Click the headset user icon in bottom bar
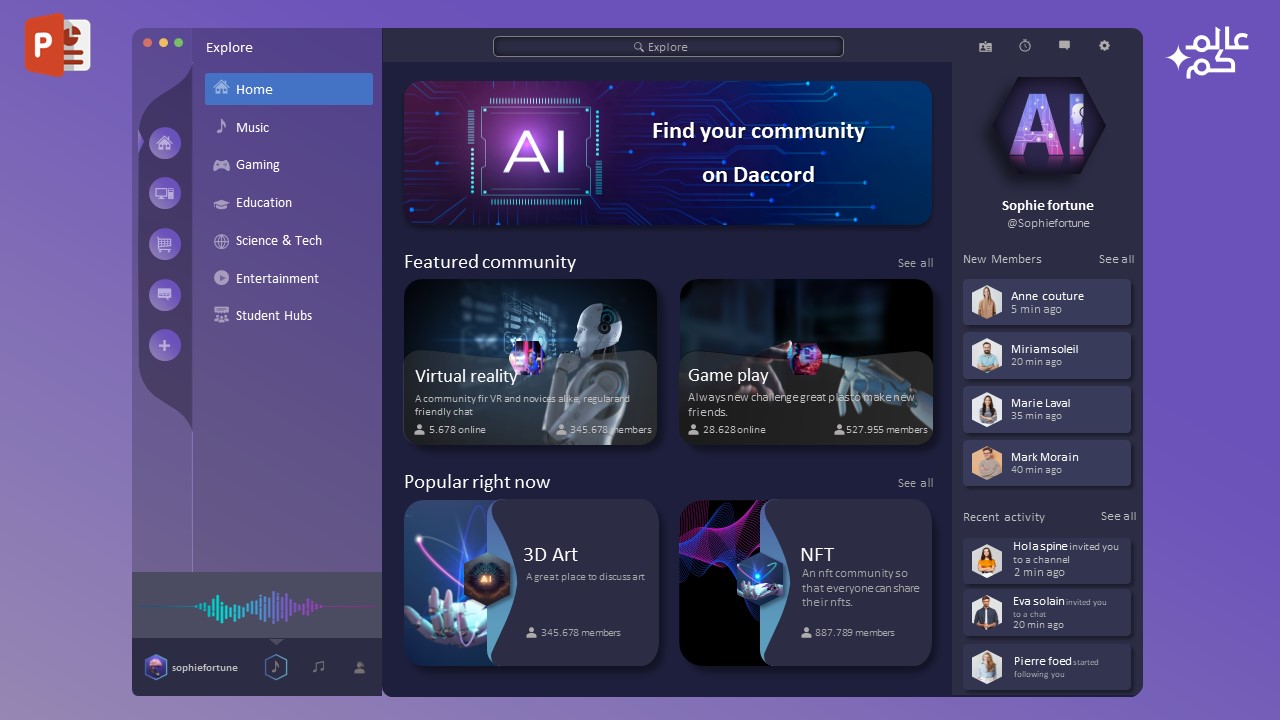This screenshot has height=720, width=1280. tap(359, 667)
